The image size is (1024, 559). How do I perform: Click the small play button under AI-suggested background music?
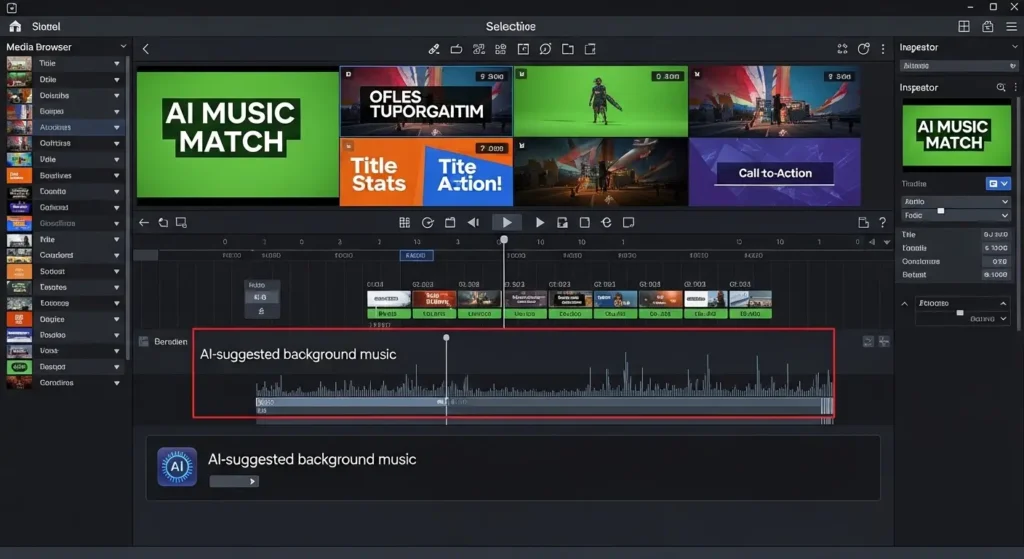click(252, 481)
